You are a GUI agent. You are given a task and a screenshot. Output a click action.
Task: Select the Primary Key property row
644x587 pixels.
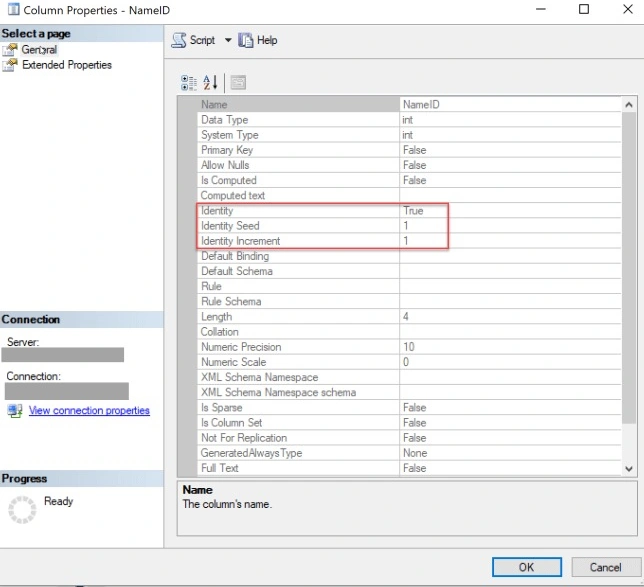pyautogui.click(x=409, y=150)
